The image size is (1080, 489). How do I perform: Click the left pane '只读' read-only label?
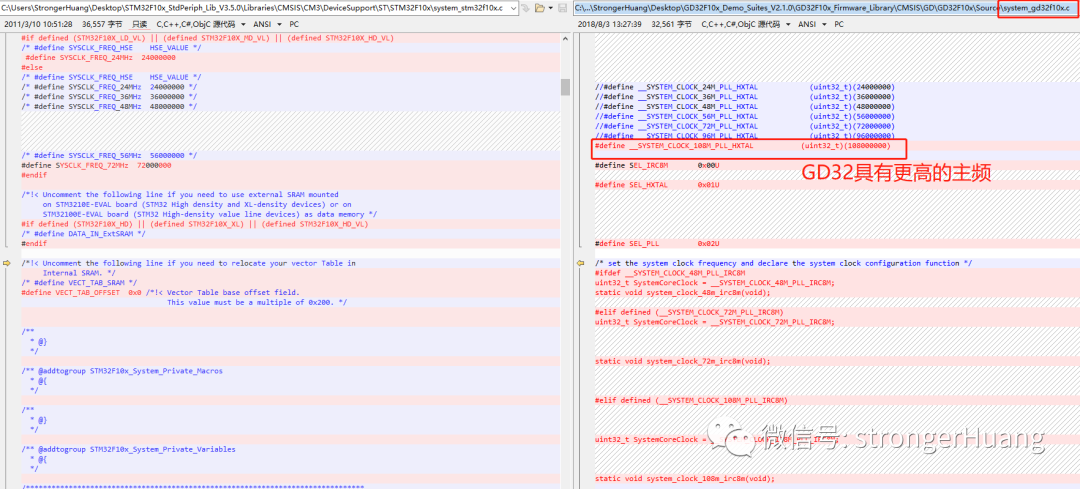pos(140,23)
